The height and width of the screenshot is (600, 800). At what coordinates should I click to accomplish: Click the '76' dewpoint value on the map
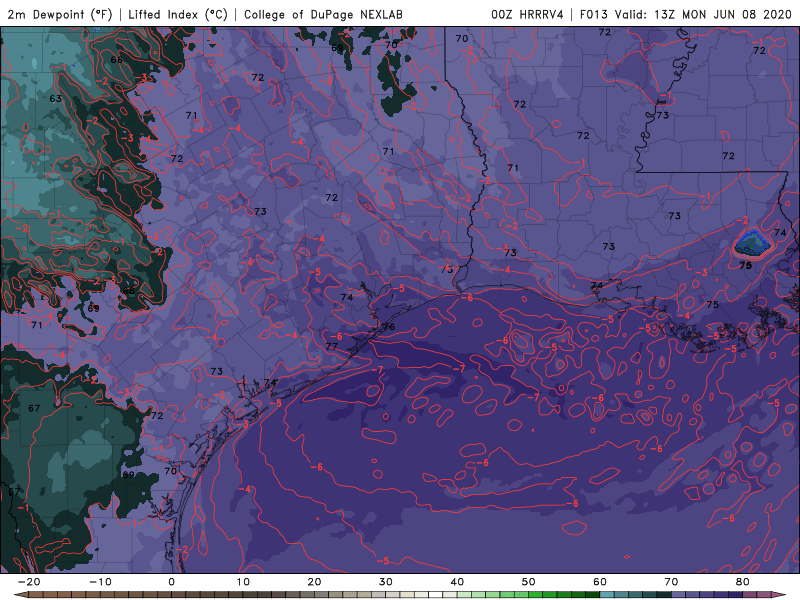point(389,327)
